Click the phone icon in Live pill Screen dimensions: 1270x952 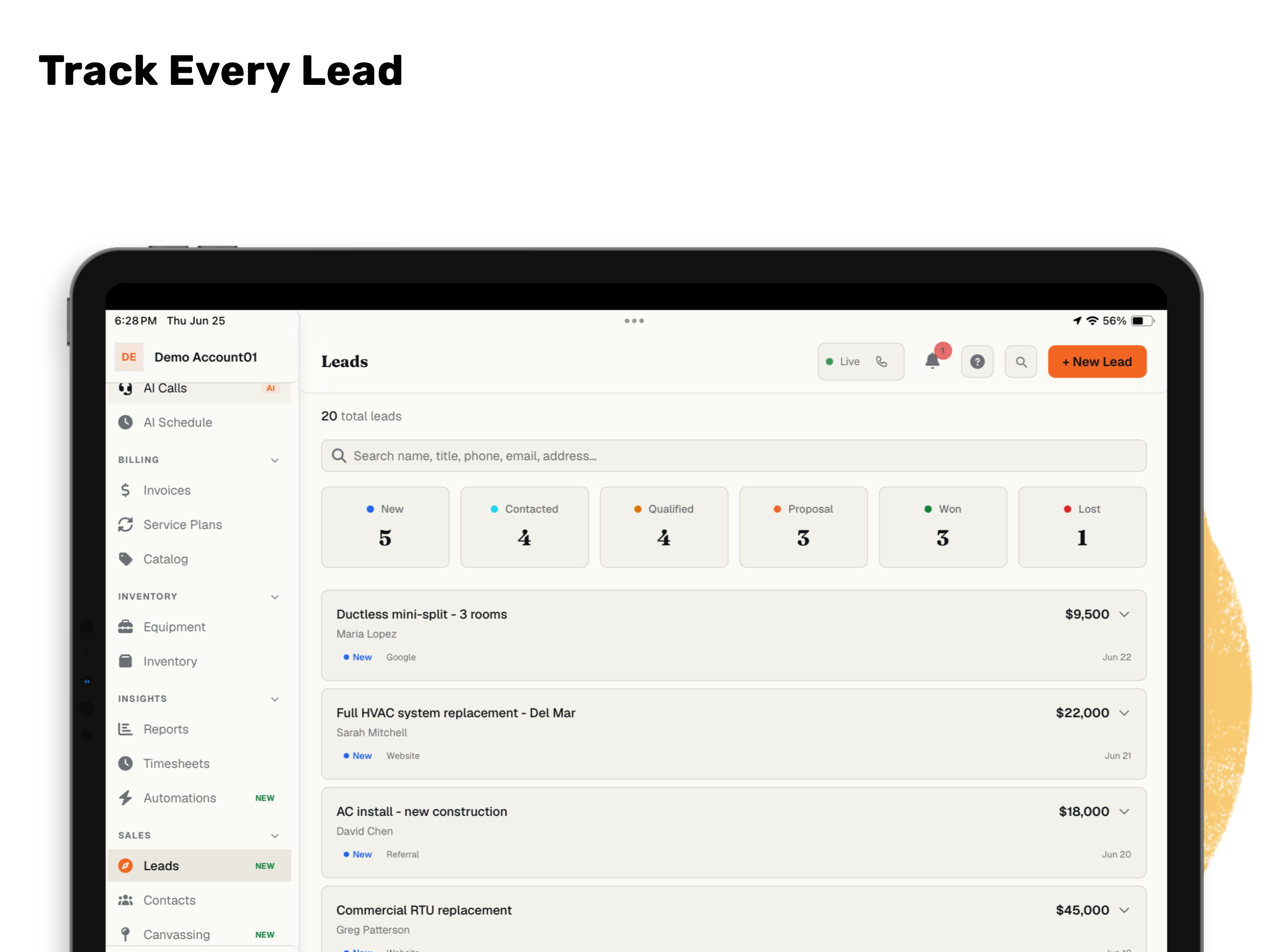pos(881,362)
